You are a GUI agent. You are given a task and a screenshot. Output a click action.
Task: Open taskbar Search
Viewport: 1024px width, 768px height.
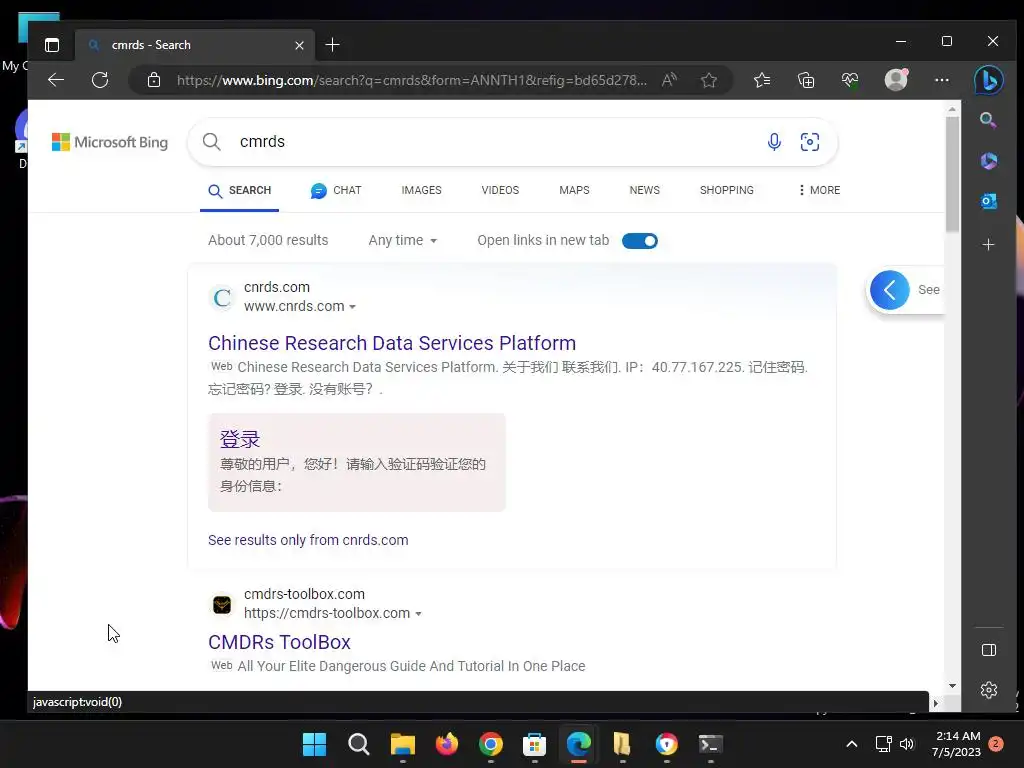click(359, 744)
